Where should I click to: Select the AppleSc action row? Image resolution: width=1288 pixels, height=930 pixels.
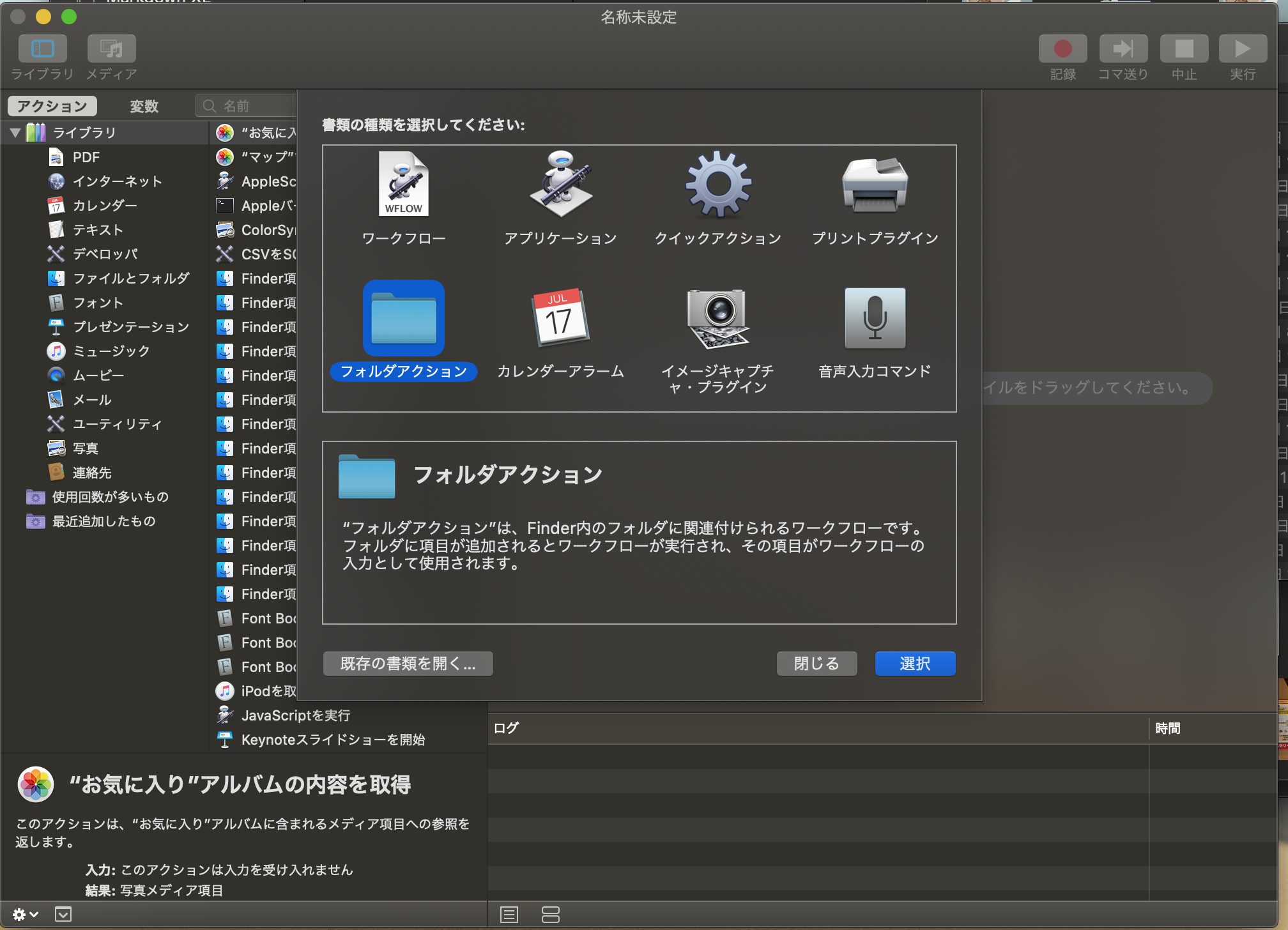(254, 181)
